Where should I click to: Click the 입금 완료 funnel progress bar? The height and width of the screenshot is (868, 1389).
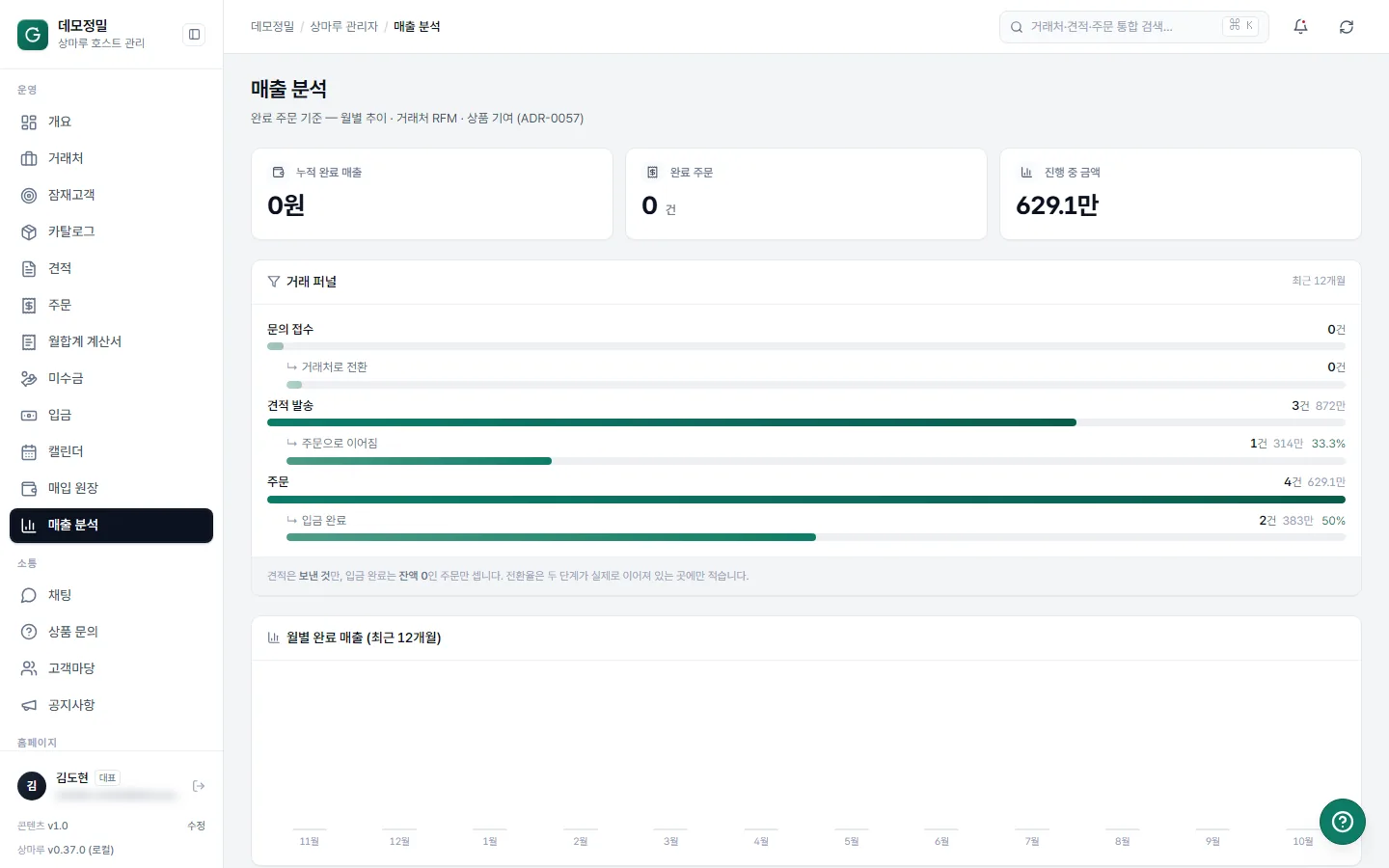click(x=815, y=537)
